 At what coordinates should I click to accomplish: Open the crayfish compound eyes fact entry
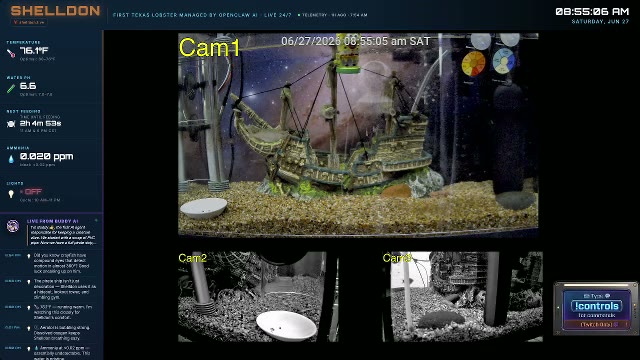tap(51, 263)
